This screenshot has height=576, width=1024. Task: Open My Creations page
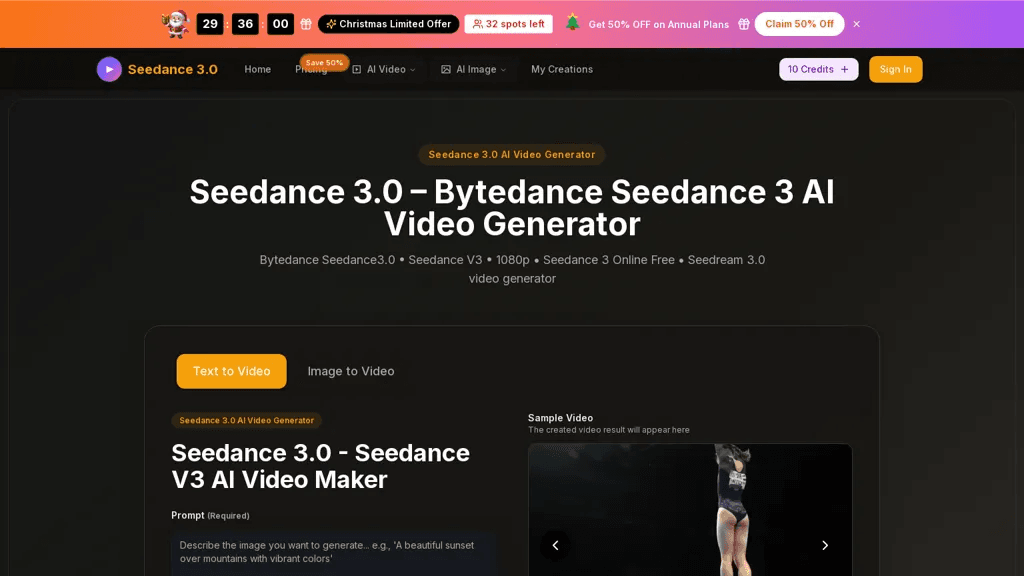coord(562,69)
